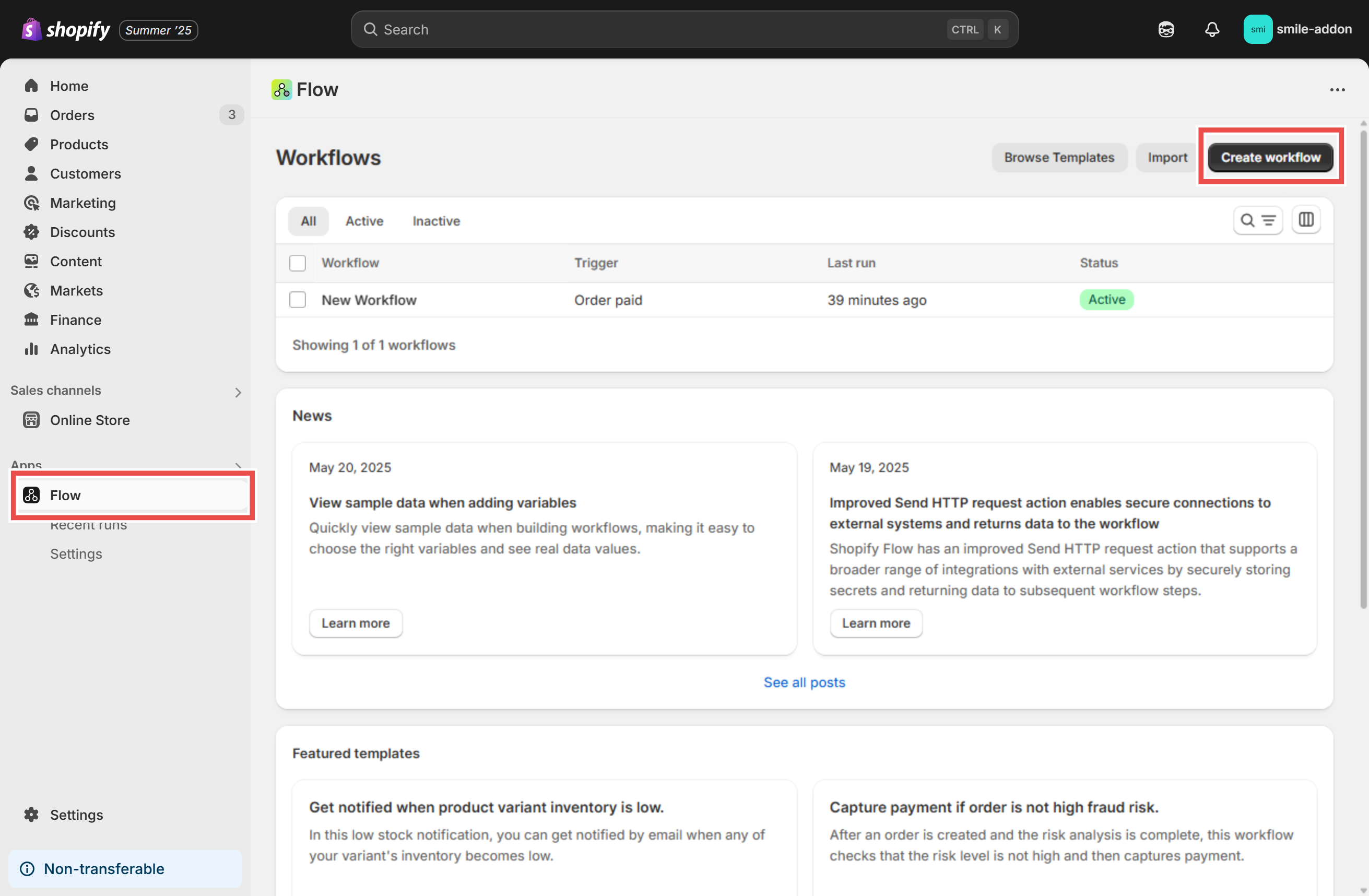Click the green Flow icon in page header
Viewport: 1369px width, 896px height.
point(281,90)
